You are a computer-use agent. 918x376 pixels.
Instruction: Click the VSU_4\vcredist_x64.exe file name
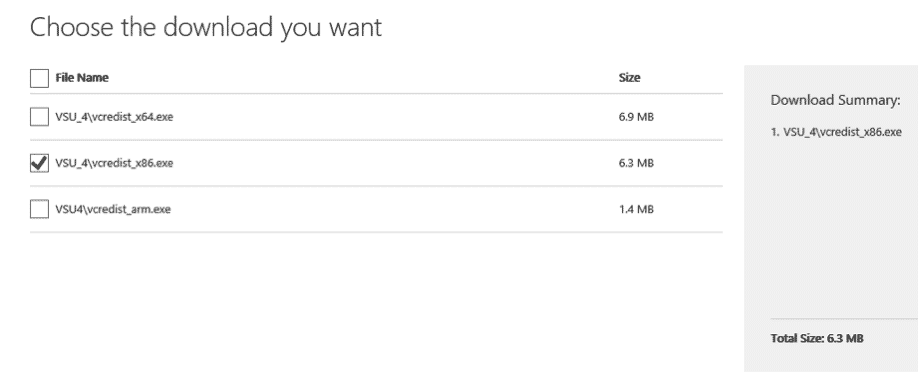[114, 117]
